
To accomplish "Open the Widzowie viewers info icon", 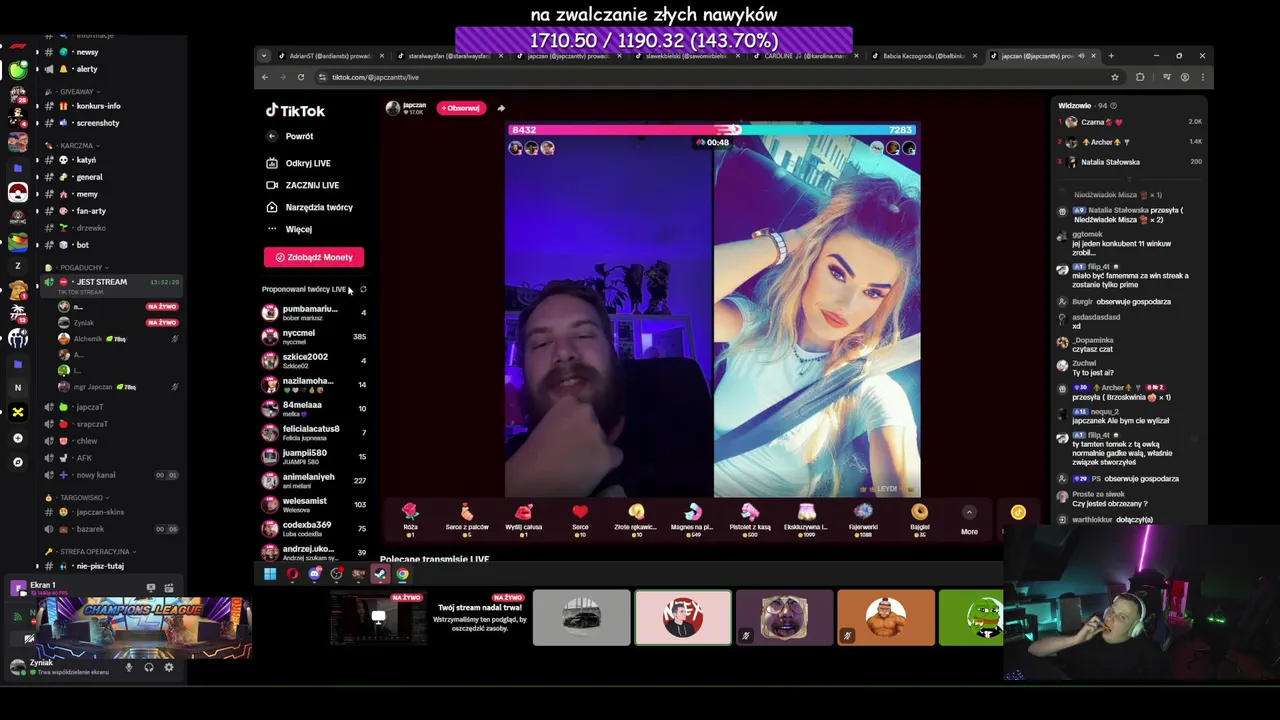I will pos(1113,105).
